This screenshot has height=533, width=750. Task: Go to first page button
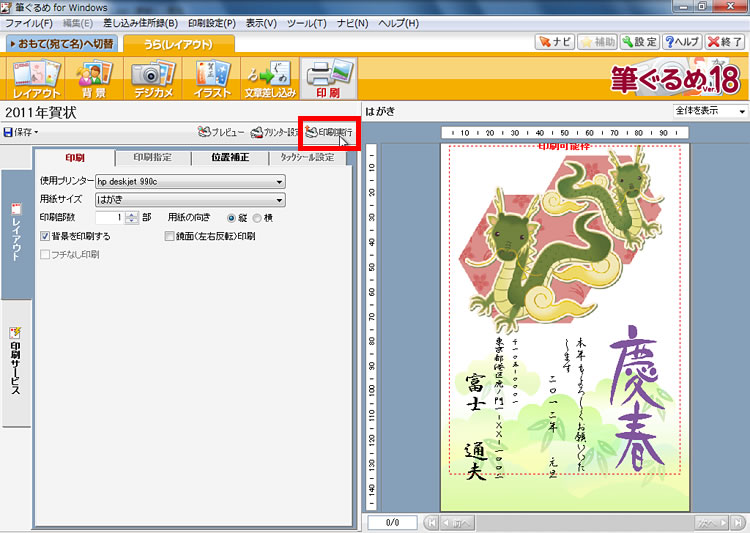[431, 523]
